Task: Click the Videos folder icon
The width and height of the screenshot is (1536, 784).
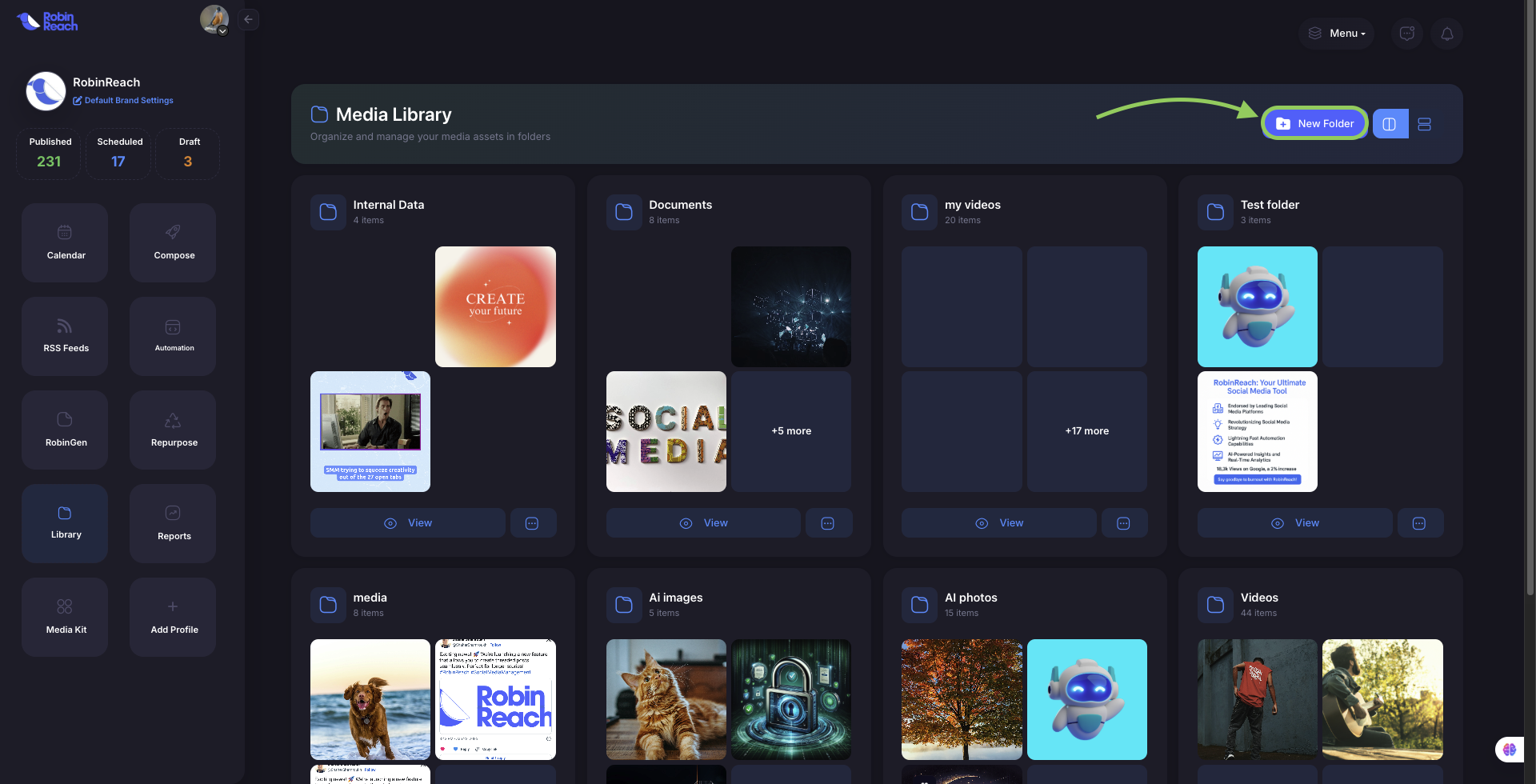Action: pyautogui.click(x=1215, y=605)
